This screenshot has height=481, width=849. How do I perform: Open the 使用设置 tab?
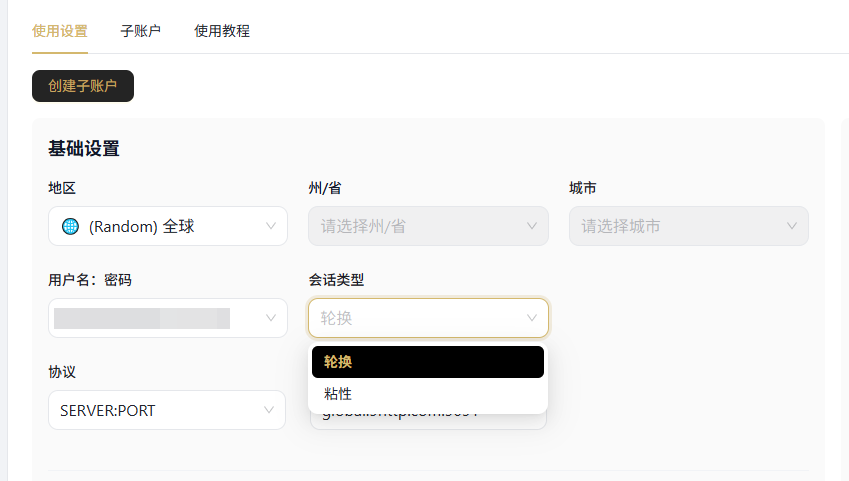click(60, 31)
